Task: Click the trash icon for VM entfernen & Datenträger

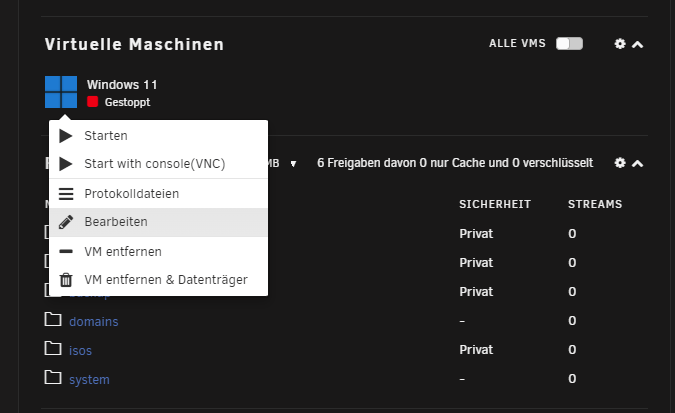Action: [66, 279]
